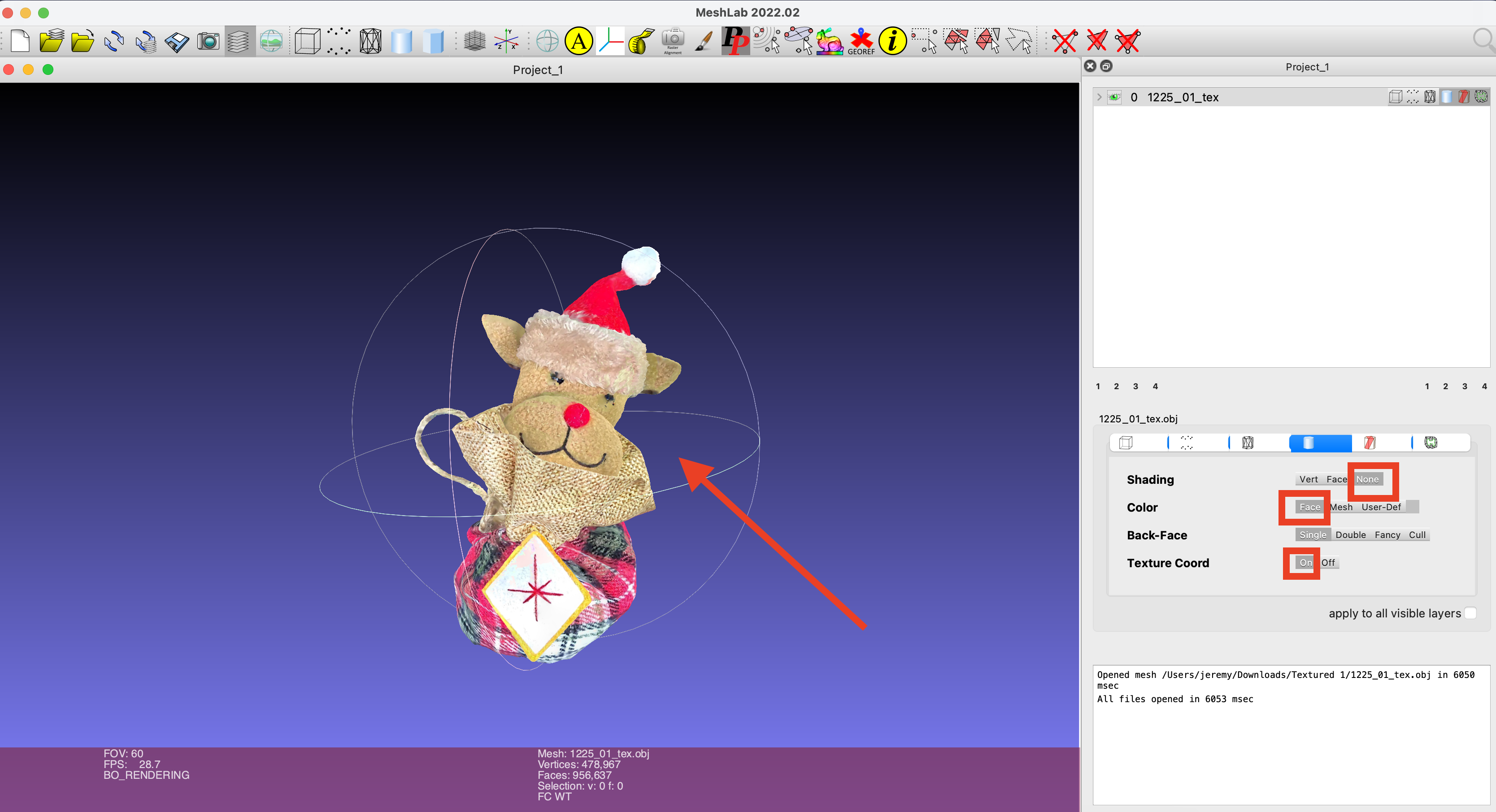Viewport: 1496px width, 812px height.
Task: Open the wireframe rendering tab in the layer dialog
Action: coord(1248,443)
